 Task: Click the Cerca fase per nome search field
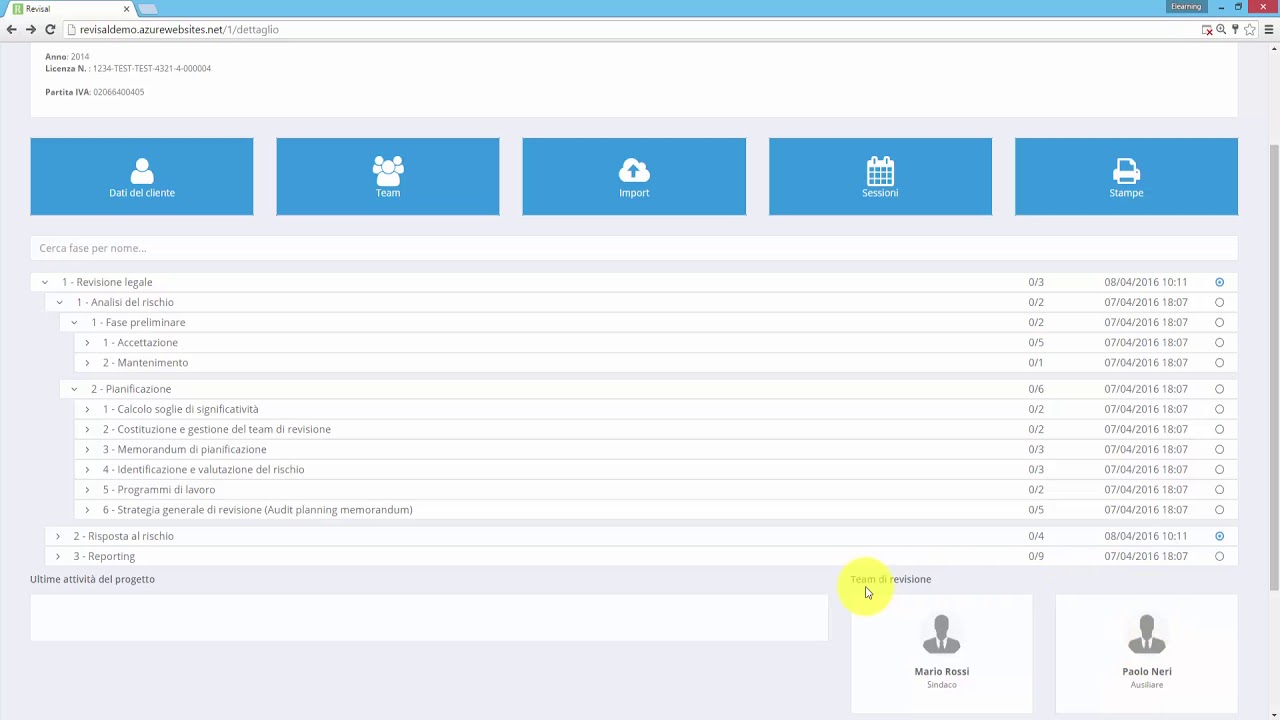(634, 248)
